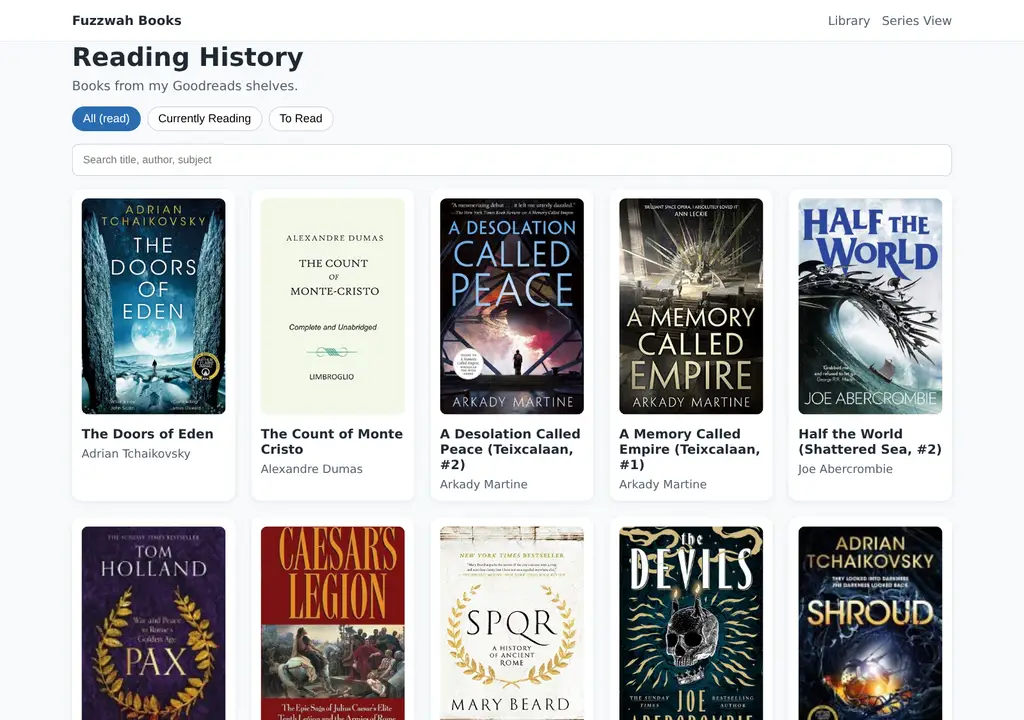The width and height of the screenshot is (1024, 720).
Task: Switch to the Currently Reading filter
Action: click(x=204, y=118)
